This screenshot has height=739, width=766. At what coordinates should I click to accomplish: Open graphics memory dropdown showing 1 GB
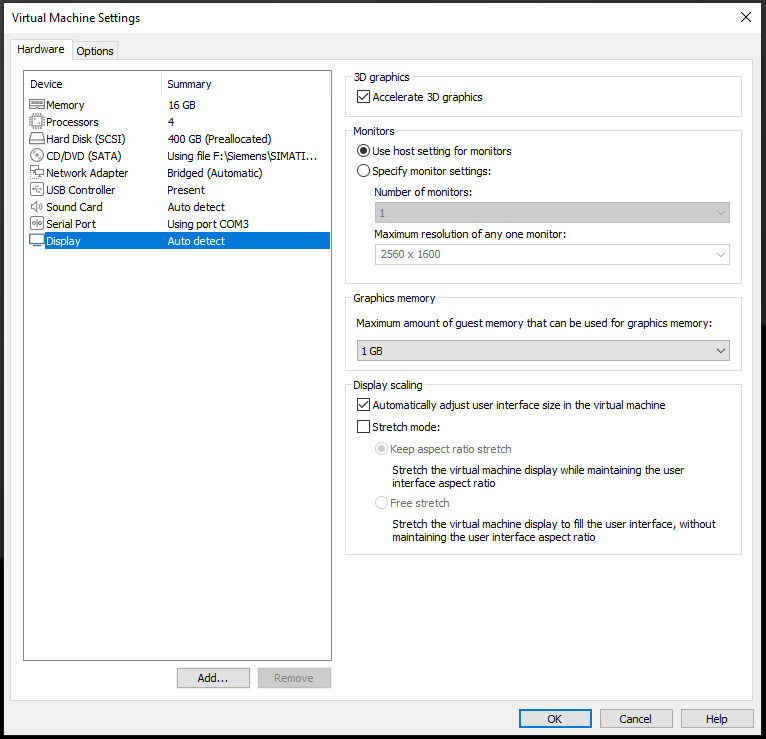(543, 351)
